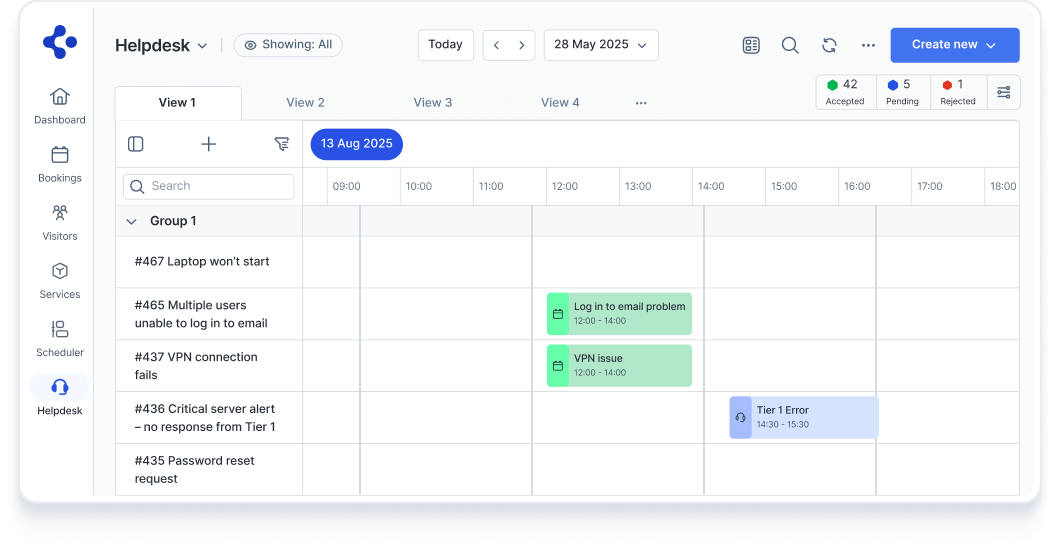Image resolution: width=1053 pixels, height=554 pixels.
Task: Open the 28 May 2025 date picker
Action: pos(601,45)
